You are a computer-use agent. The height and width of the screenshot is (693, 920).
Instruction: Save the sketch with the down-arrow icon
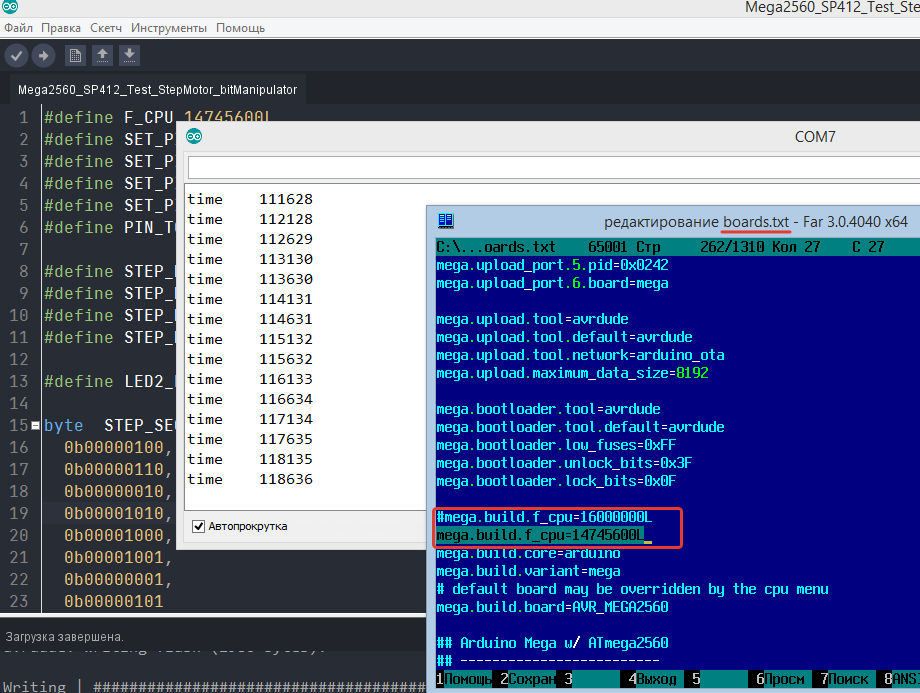[129, 56]
